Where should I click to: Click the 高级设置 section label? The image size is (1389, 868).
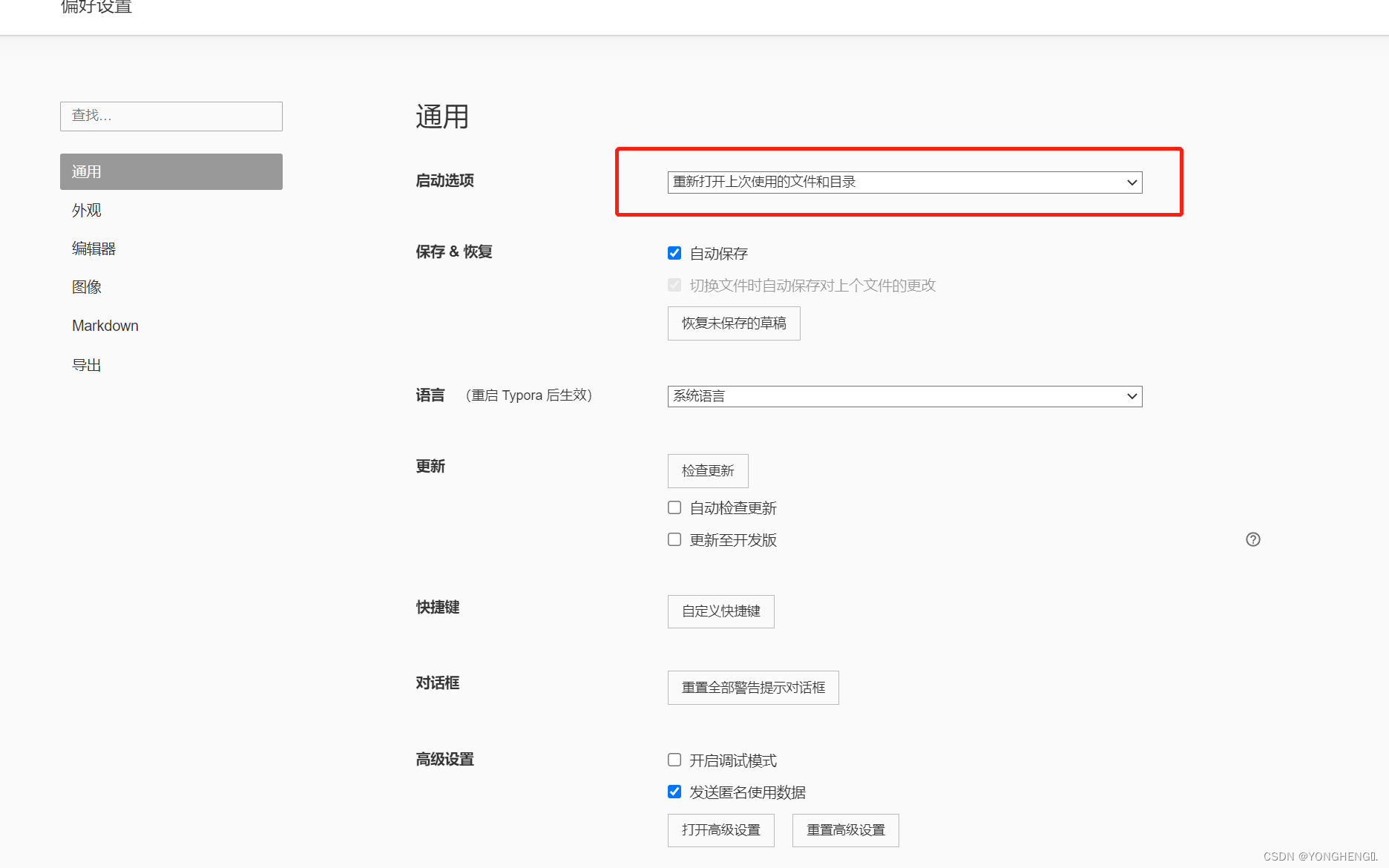[444, 759]
